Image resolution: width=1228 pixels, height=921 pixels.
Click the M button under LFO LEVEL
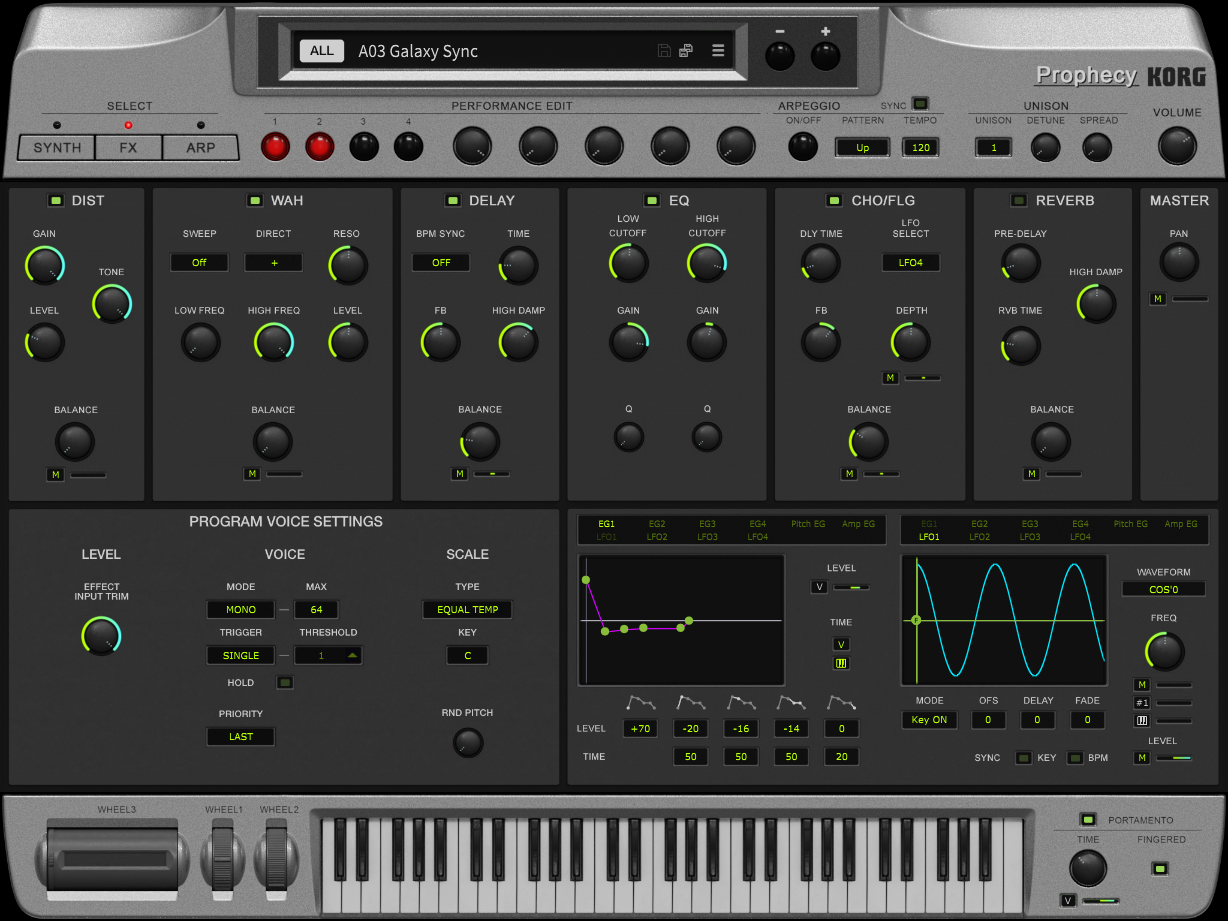pyautogui.click(x=1141, y=758)
